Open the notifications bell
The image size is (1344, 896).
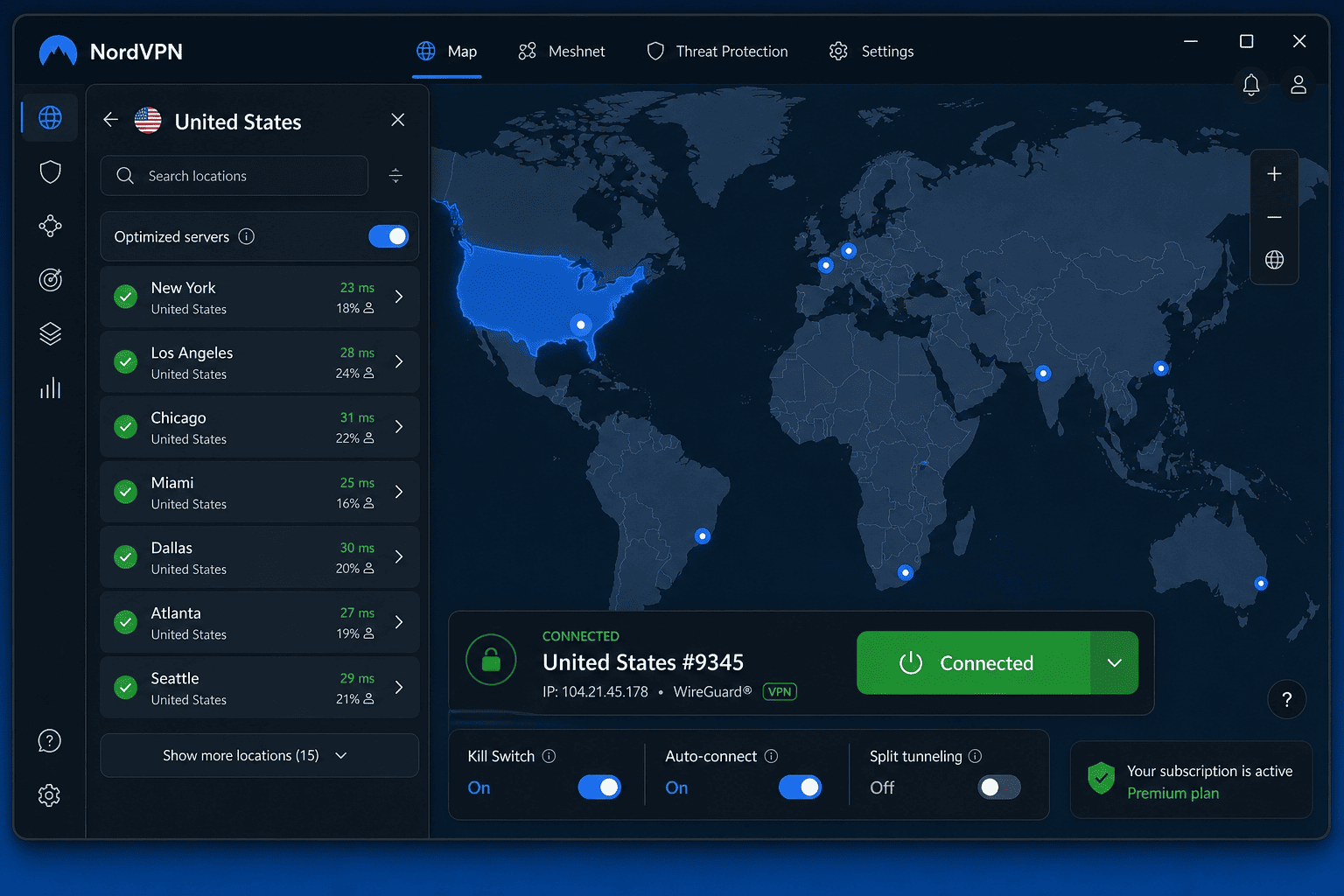click(x=1251, y=85)
